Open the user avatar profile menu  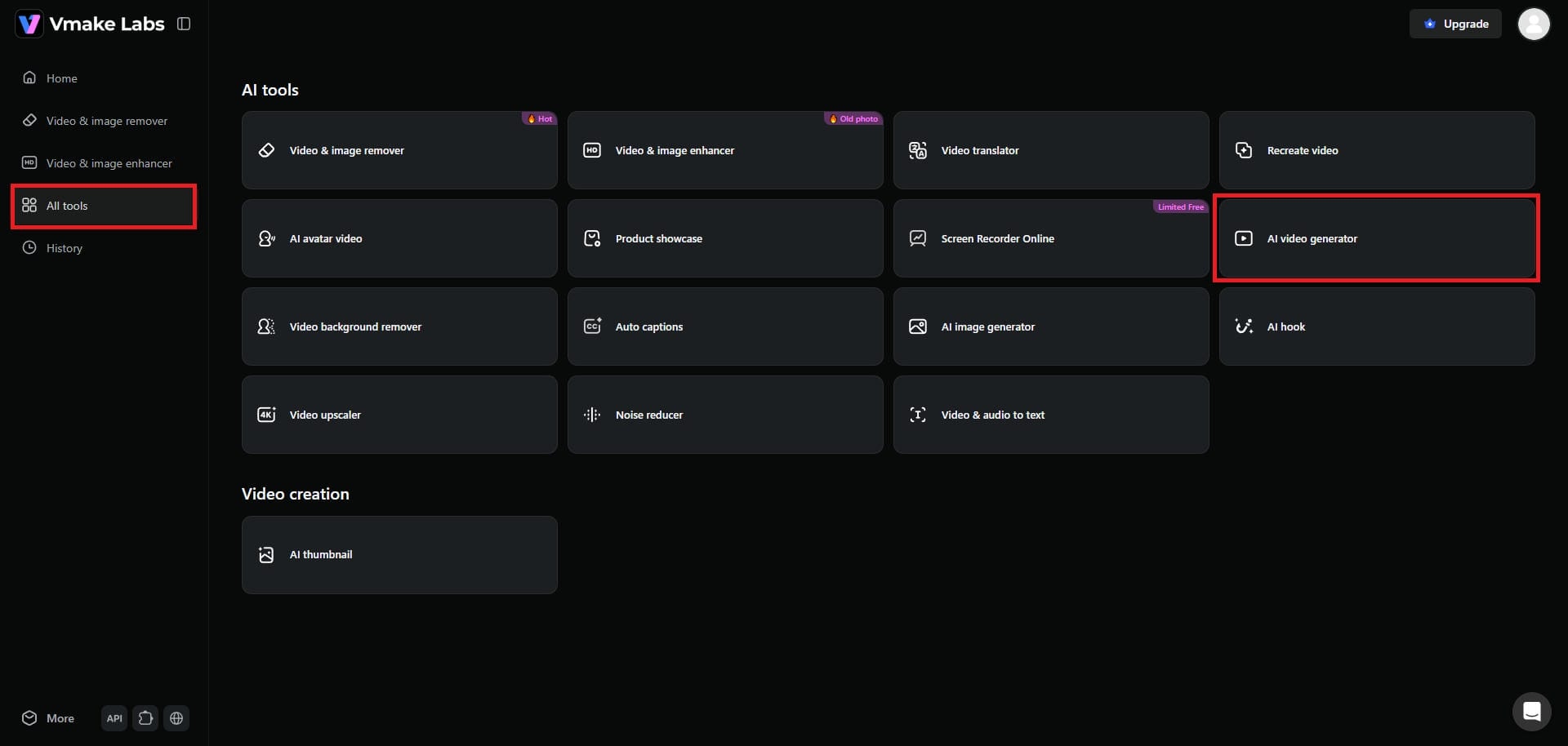(1534, 24)
